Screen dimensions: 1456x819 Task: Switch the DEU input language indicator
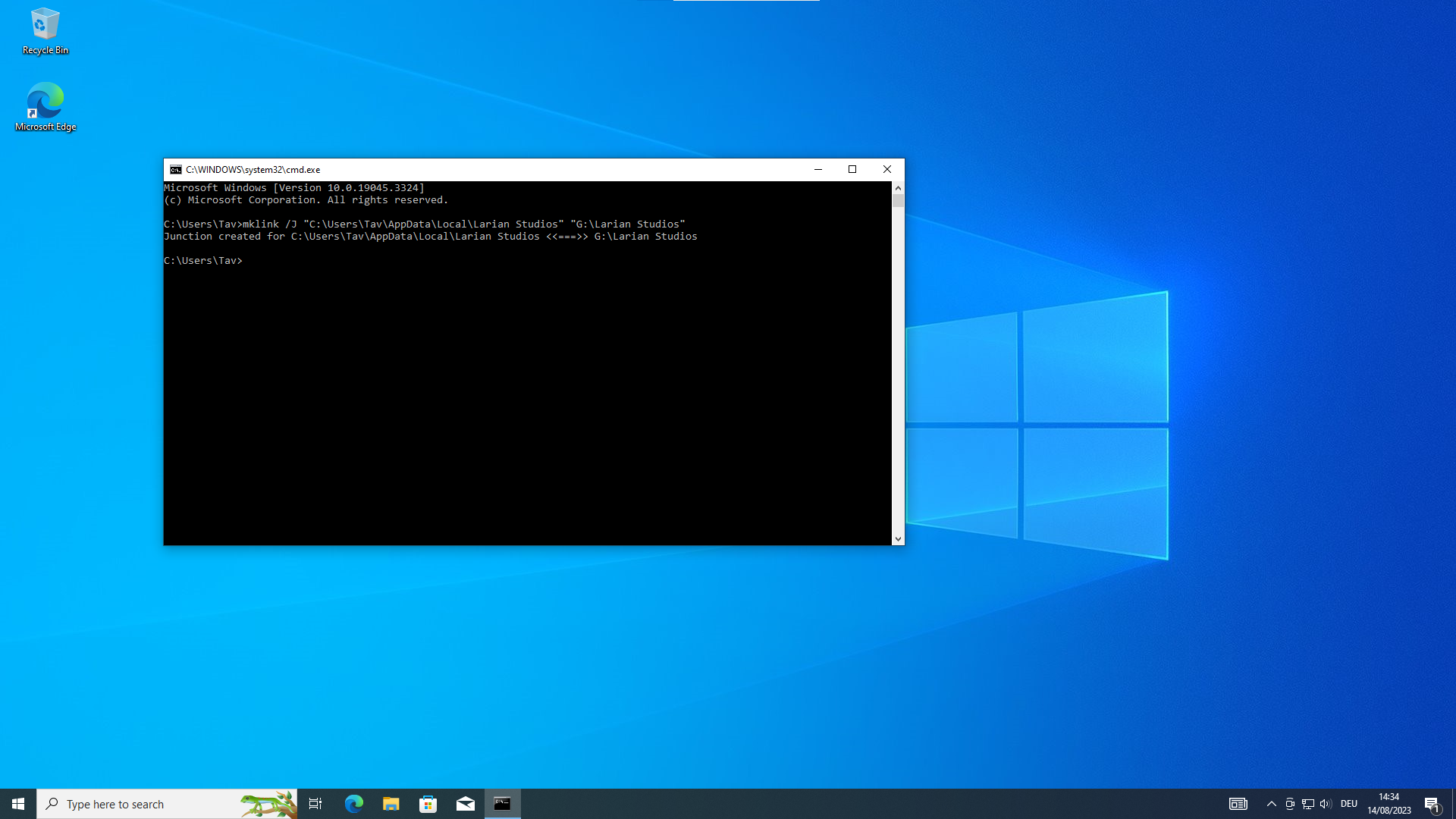[x=1348, y=804]
